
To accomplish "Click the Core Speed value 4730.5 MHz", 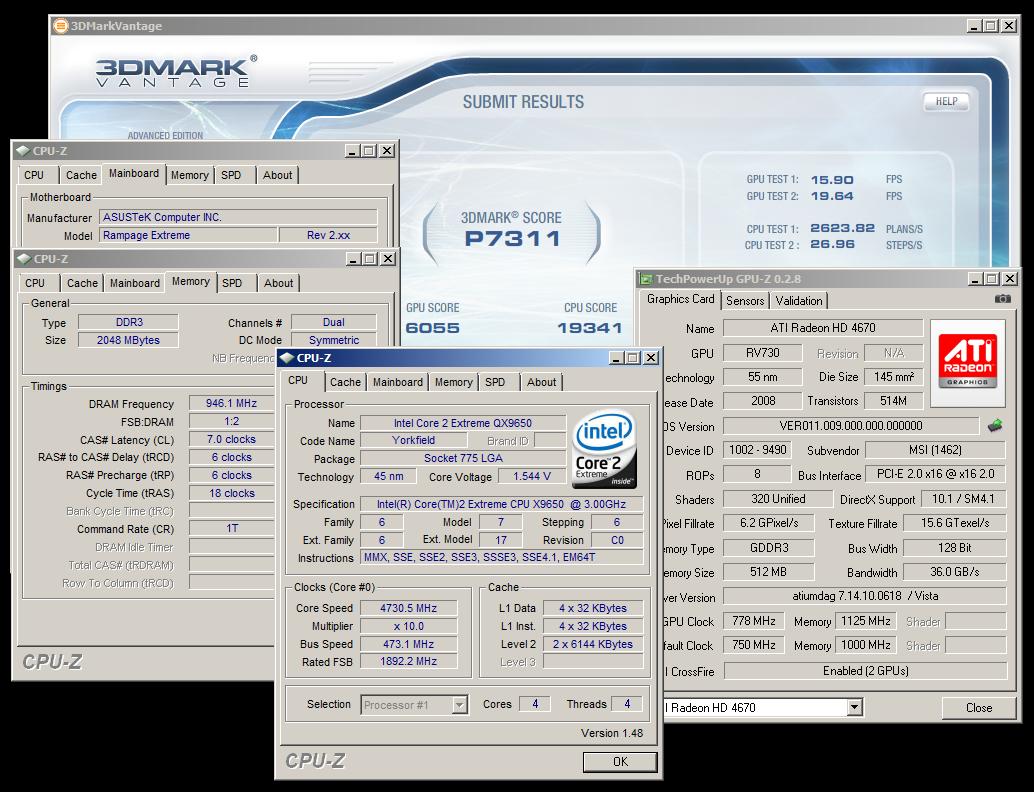I will [x=408, y=608].
